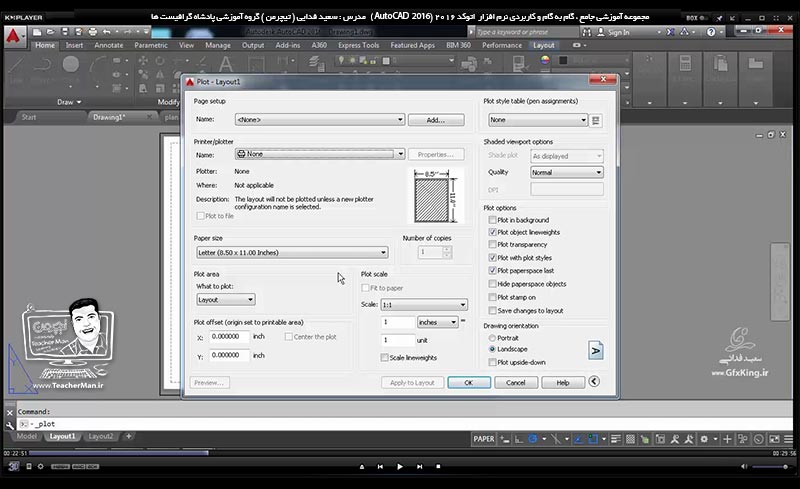This screenshot has height=489, width=800.
Task: Click the Plot printer icon in quick access toolbar
Action: pos(92,32)
